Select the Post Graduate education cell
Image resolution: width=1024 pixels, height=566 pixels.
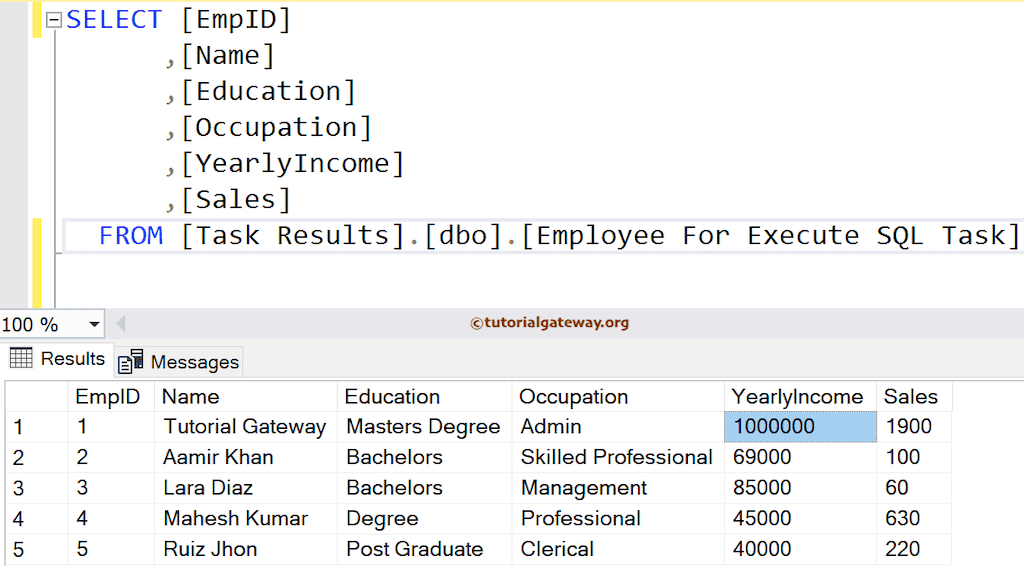414,549
